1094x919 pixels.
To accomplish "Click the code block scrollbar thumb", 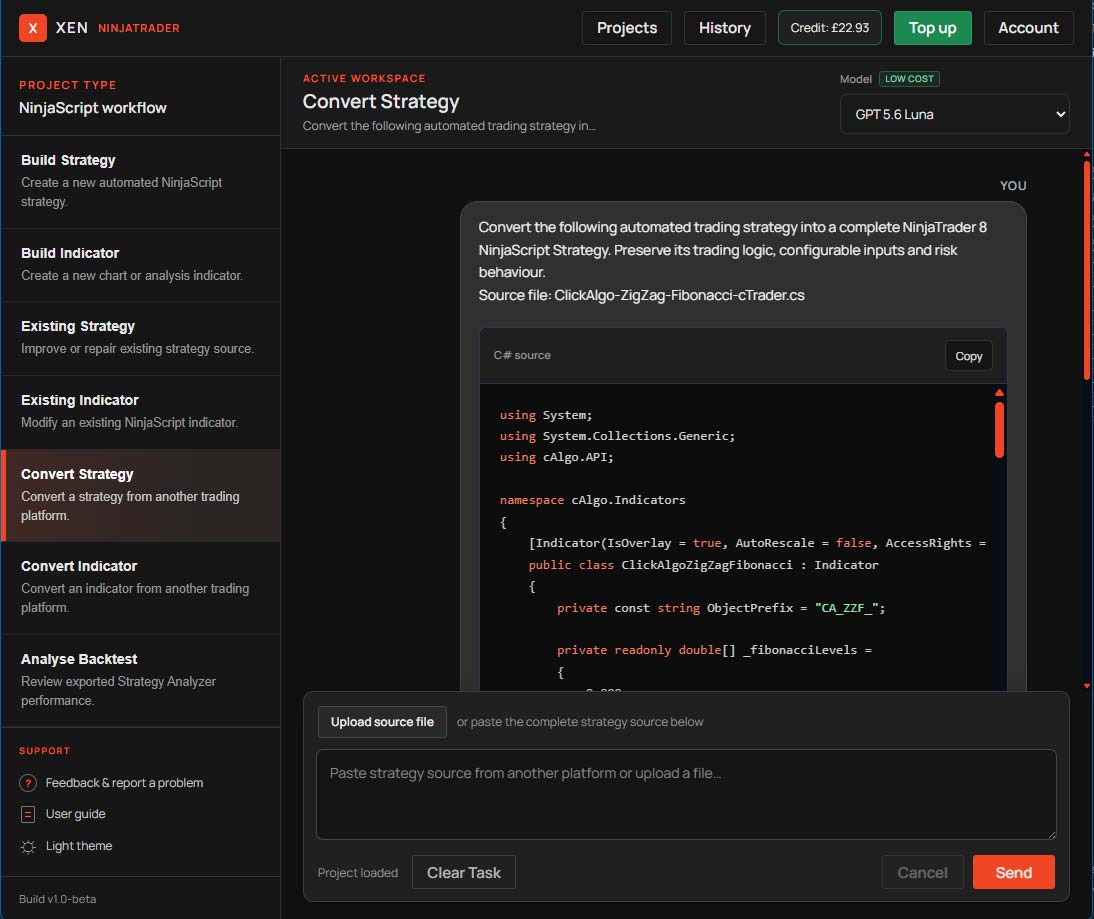I will (x=999, y=430).
